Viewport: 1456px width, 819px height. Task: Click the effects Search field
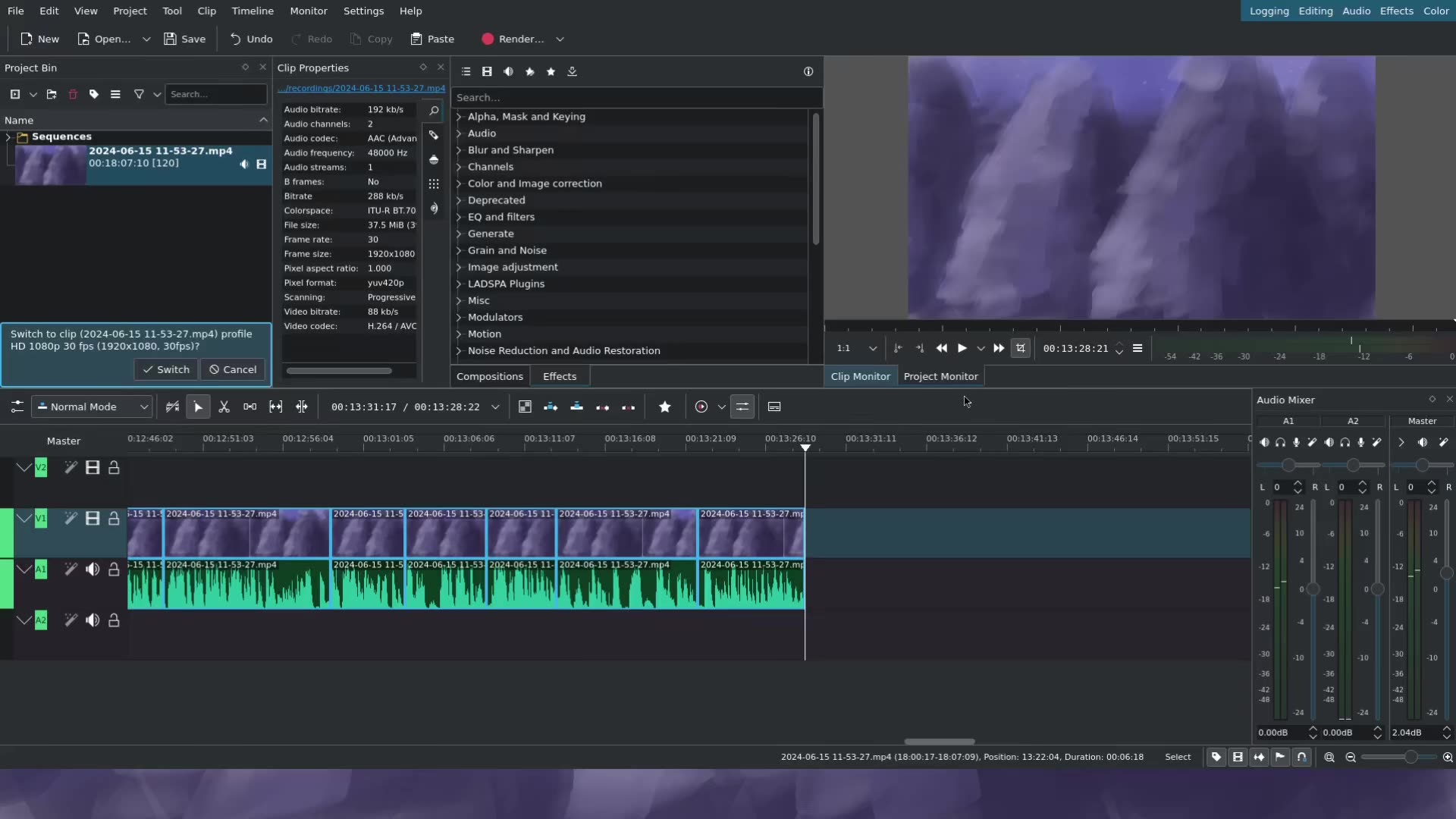[x=635, y=98]
